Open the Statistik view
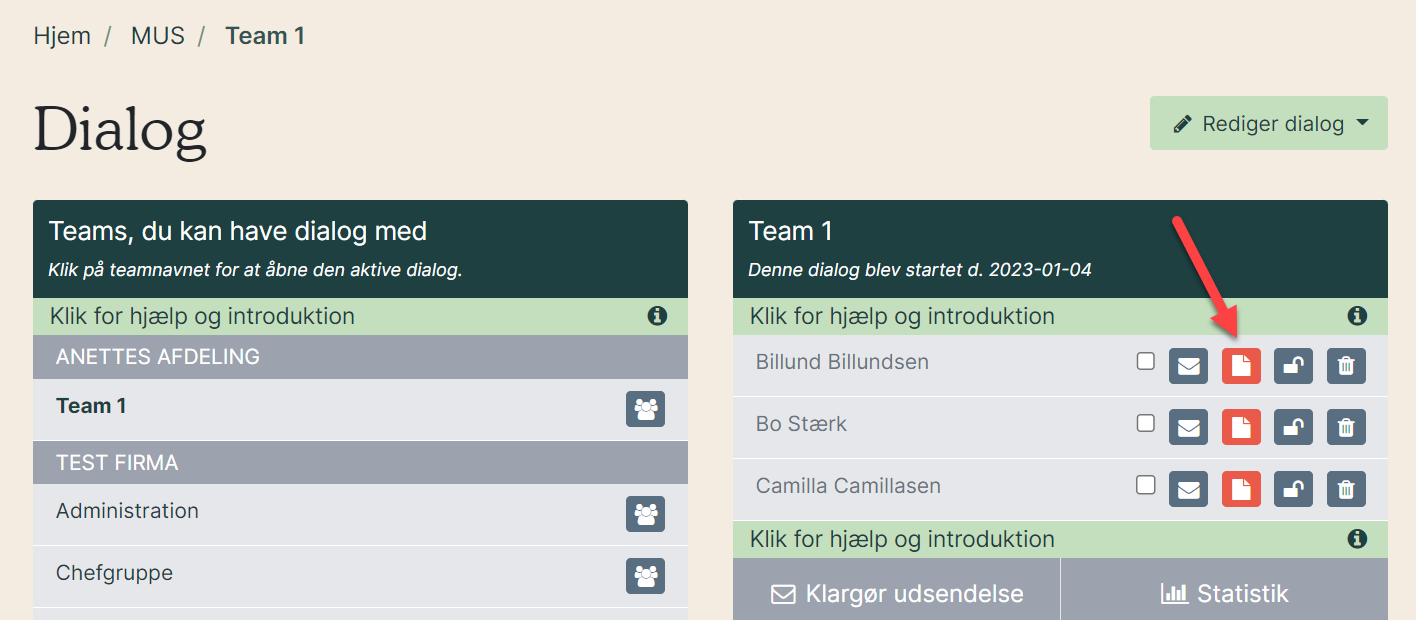 pos(1224,593)
